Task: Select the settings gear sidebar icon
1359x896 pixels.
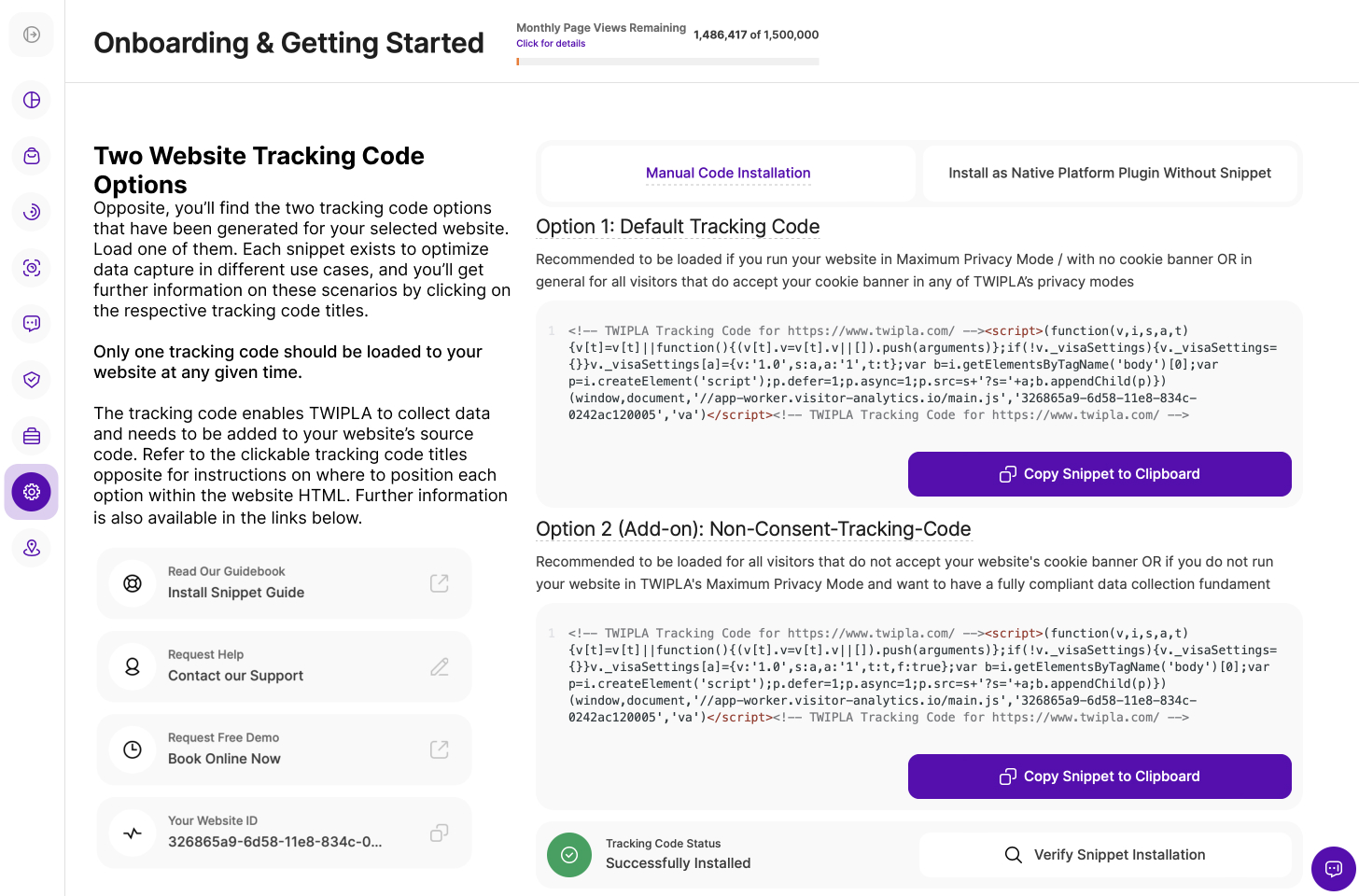Action: [32, 492]
